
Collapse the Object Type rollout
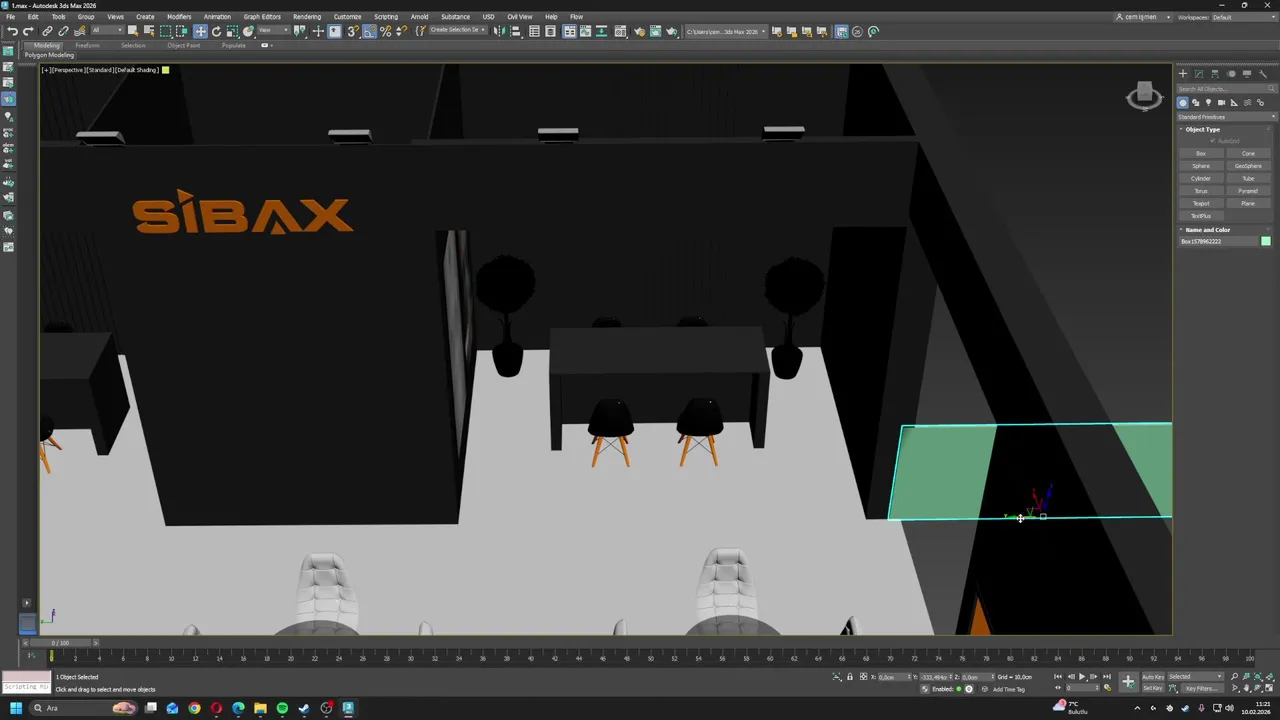(1203, 129)
